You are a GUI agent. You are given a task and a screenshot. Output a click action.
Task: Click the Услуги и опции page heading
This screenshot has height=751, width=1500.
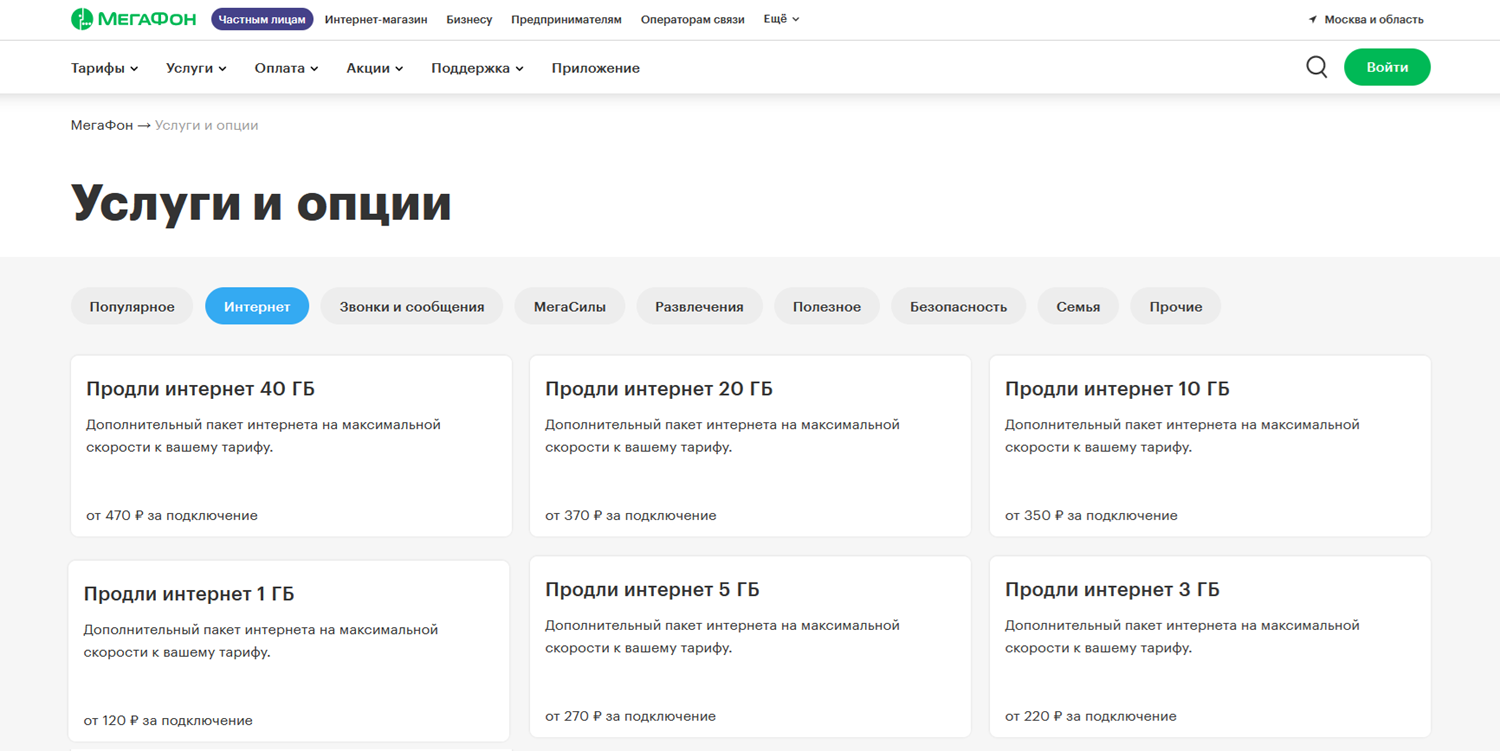pyautogui.click(x=261, y=202)
